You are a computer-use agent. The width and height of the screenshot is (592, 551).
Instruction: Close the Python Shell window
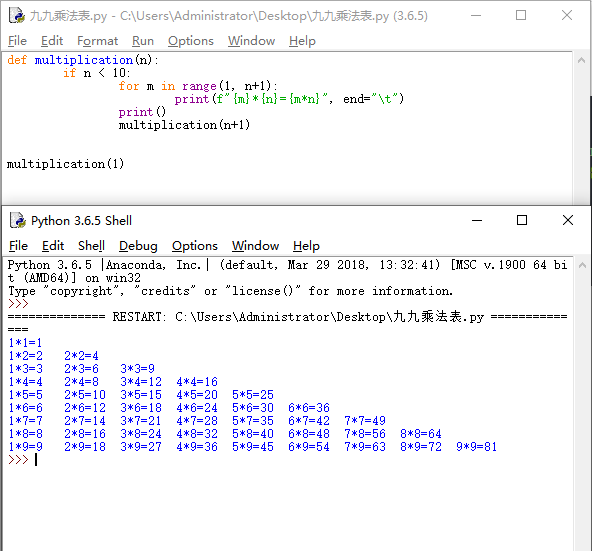(568, 220)
